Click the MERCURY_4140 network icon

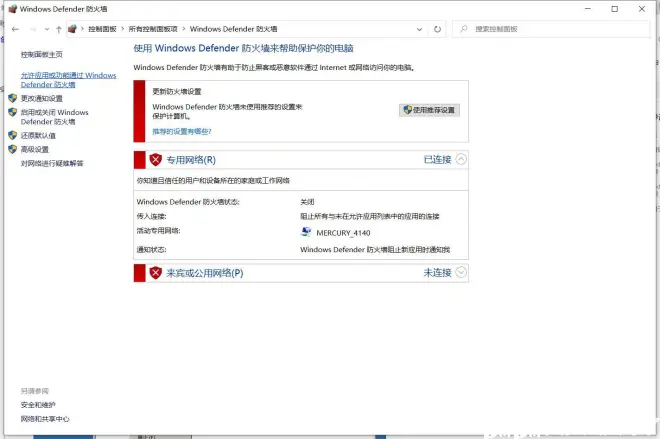click(306, 232)
